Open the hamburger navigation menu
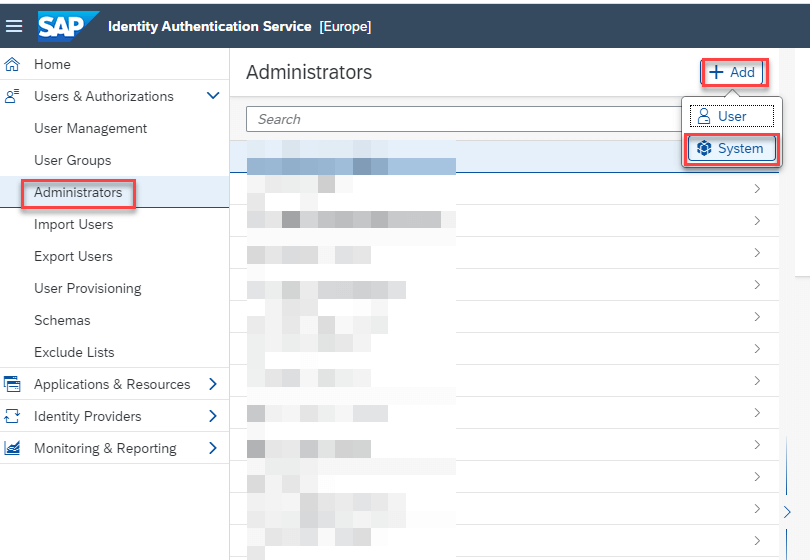This screenshot has height=560, width=810. click(14, 26)
